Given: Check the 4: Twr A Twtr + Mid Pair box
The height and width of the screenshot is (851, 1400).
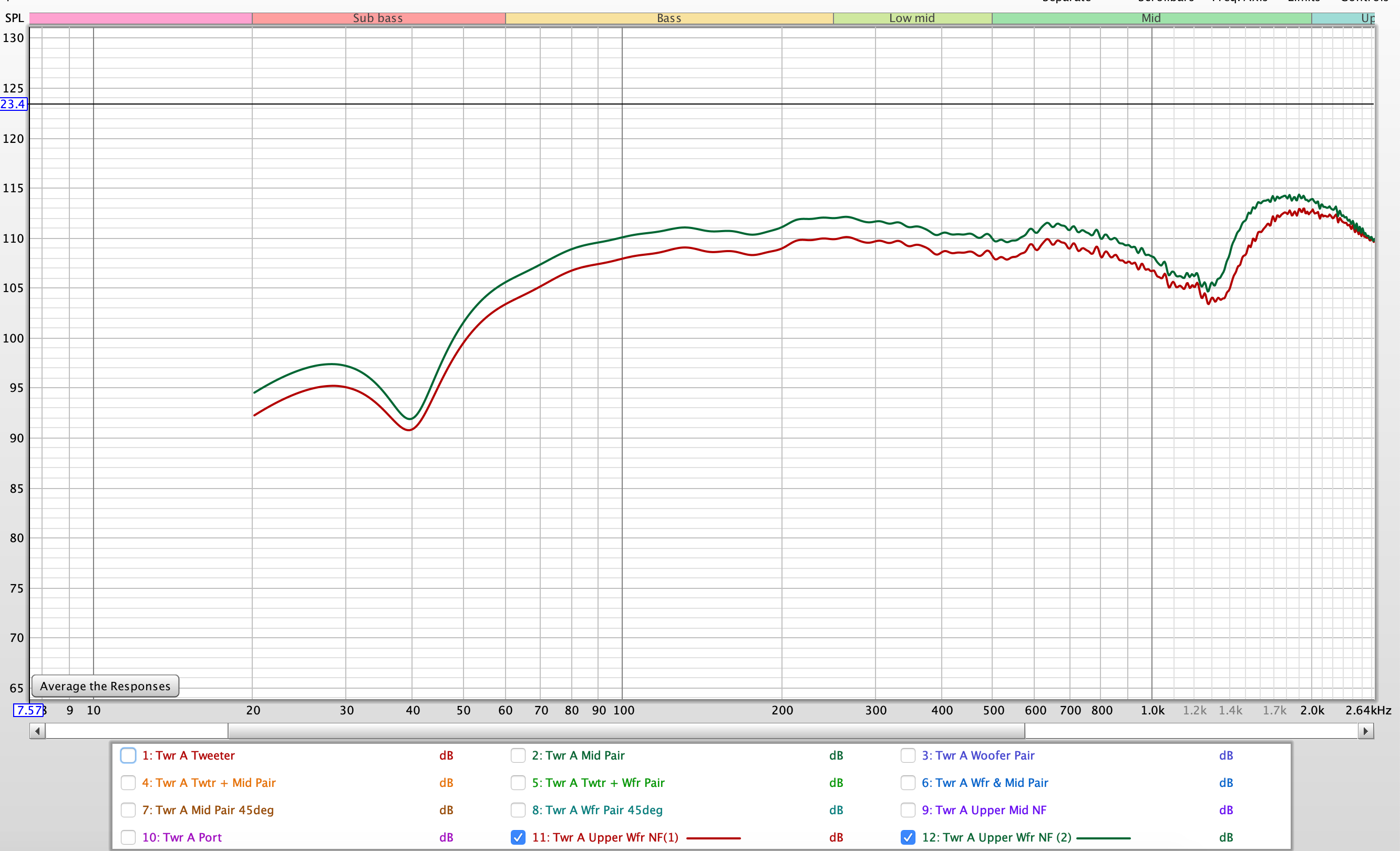Looking at the screenshot, I should point(128,782).
